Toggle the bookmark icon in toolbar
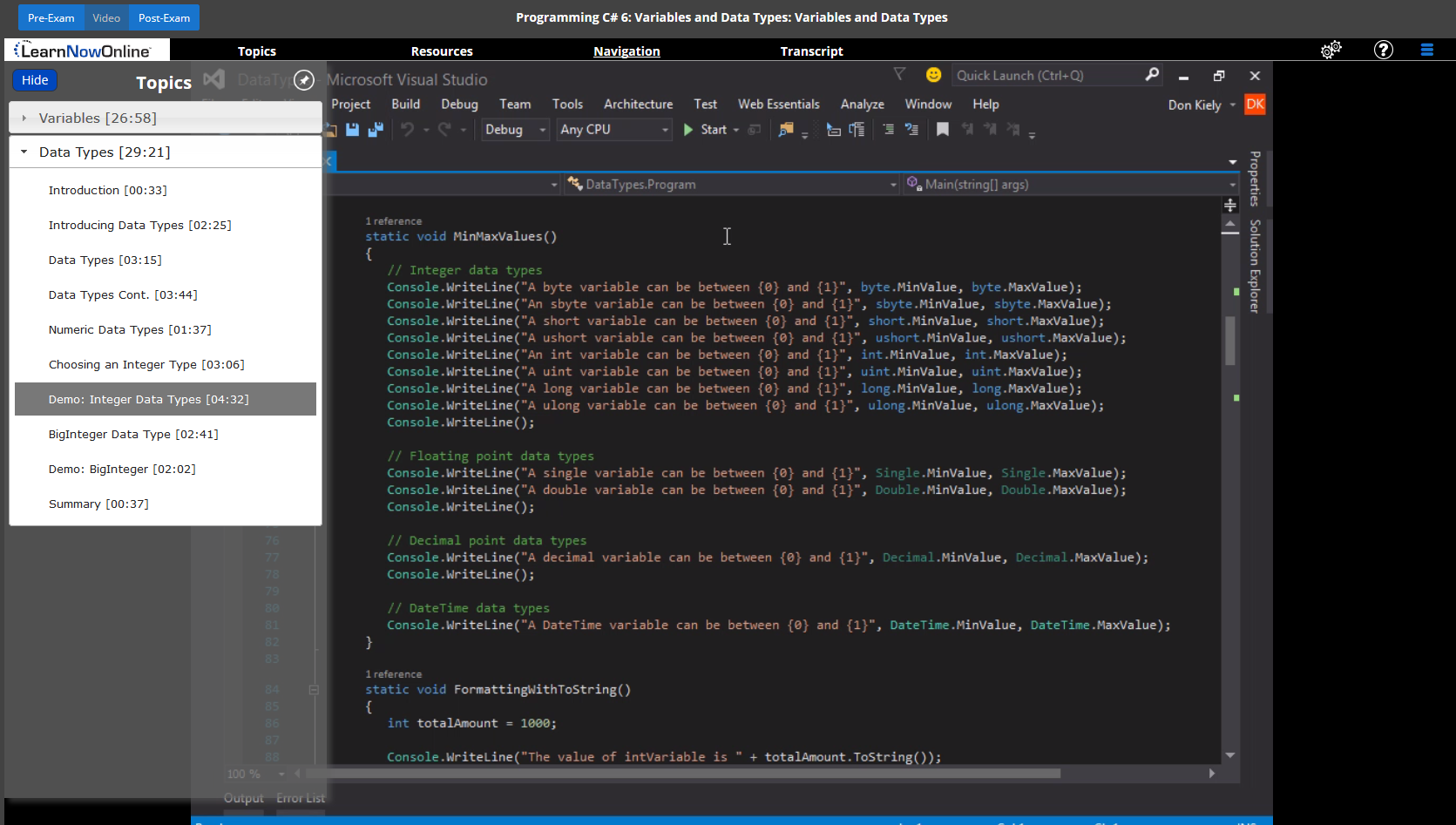Viewport: 1456px width, 825px height. [942, 130]
